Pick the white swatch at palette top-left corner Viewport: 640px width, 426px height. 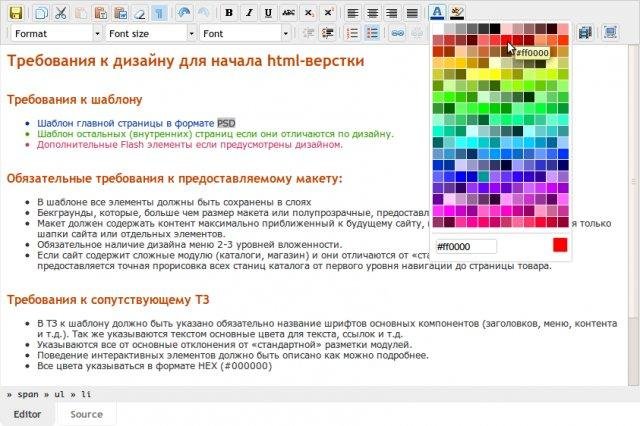[x=438, y=29]
